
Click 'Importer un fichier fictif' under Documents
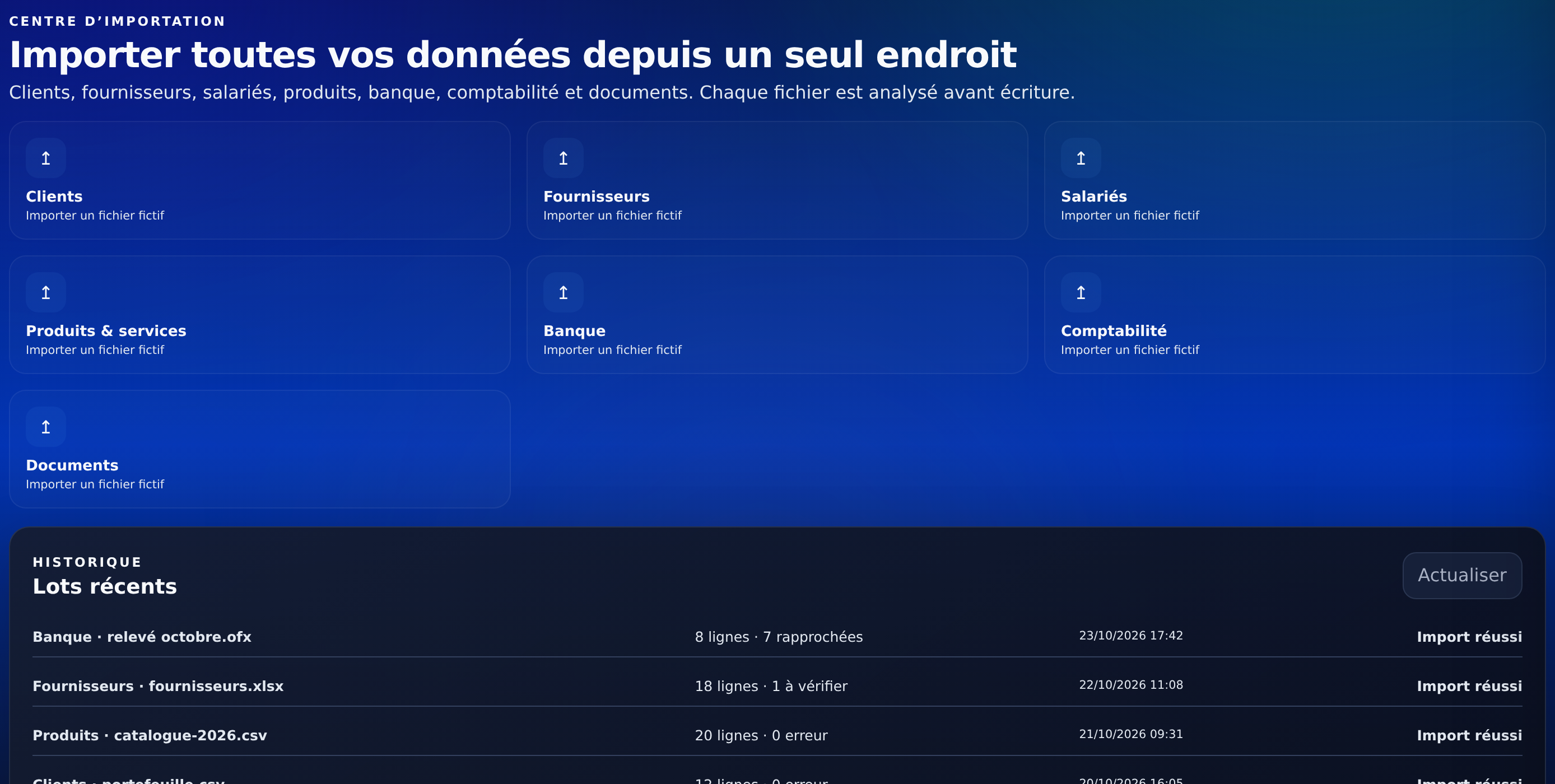(x=95, y=486)
